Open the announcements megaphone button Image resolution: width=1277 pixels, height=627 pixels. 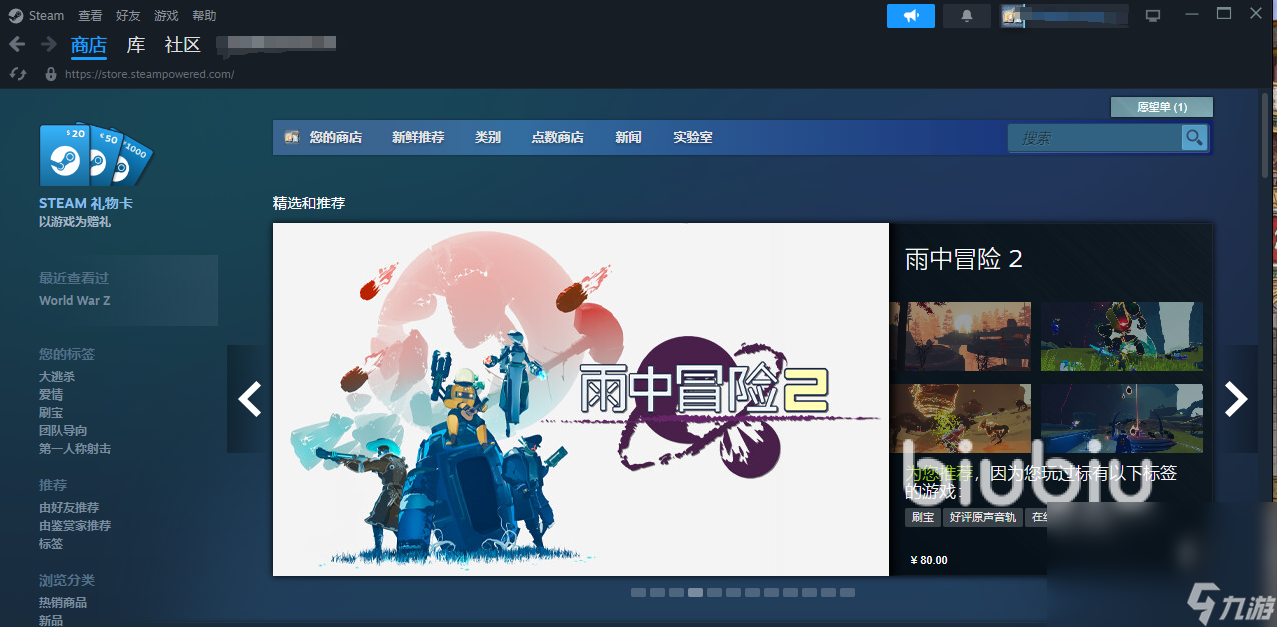click(911, 16)
